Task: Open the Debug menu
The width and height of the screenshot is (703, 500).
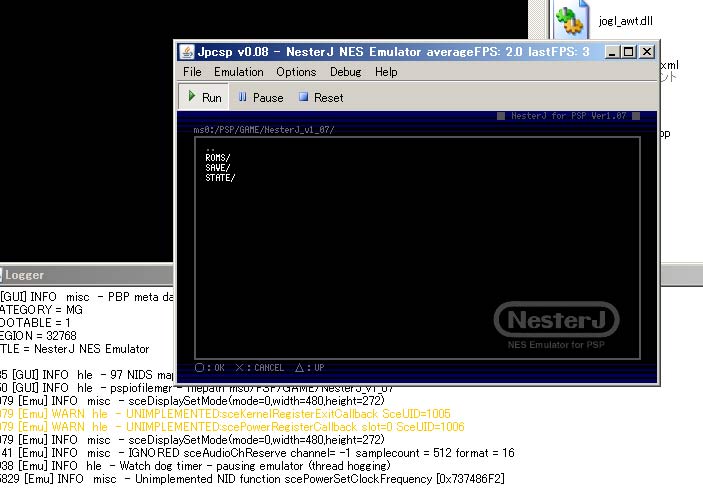Action: coord(345,72)
